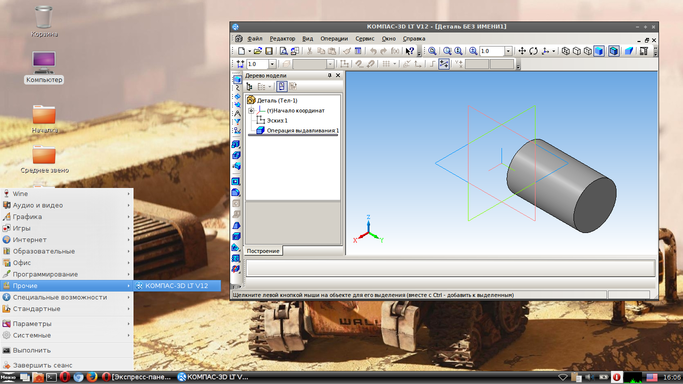The width and height of the screenshot is (683, 384).
Task: Open Графика menu category
Action: (67, 217)
